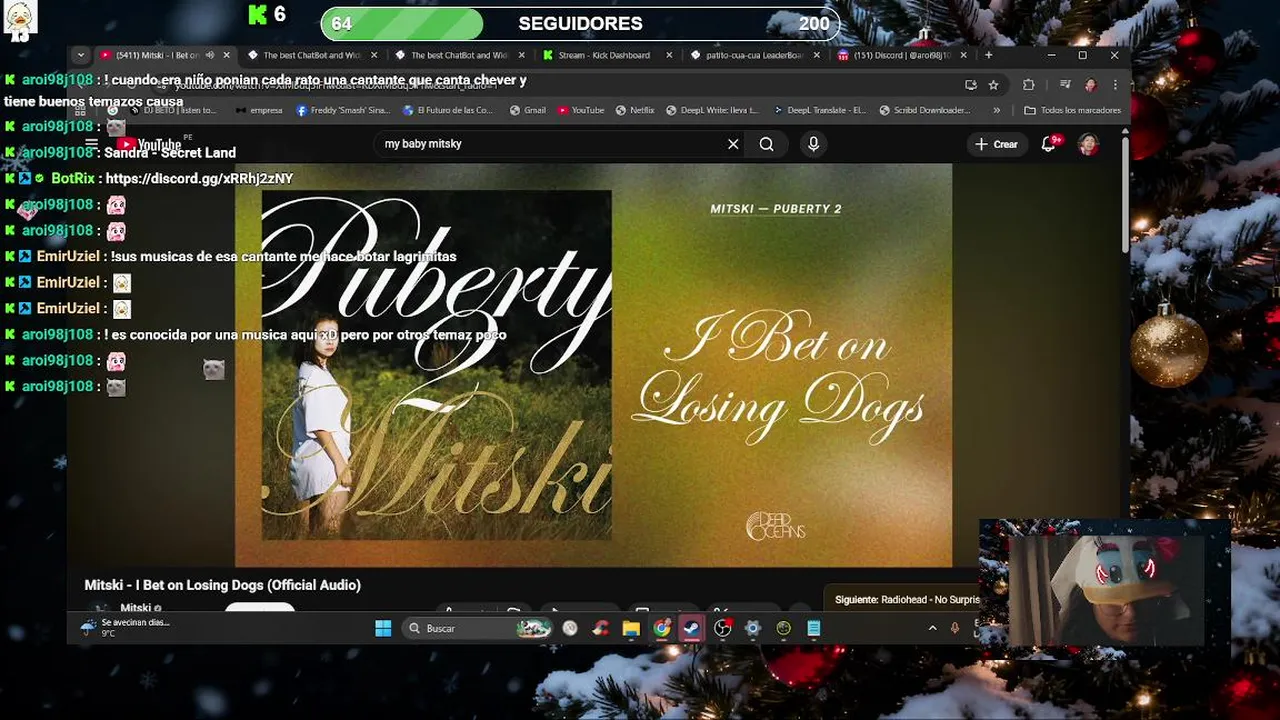Open the weather widget showing 9°C
The height and width of the screenshot is (720, 1280).
click(x=125, y=627)
